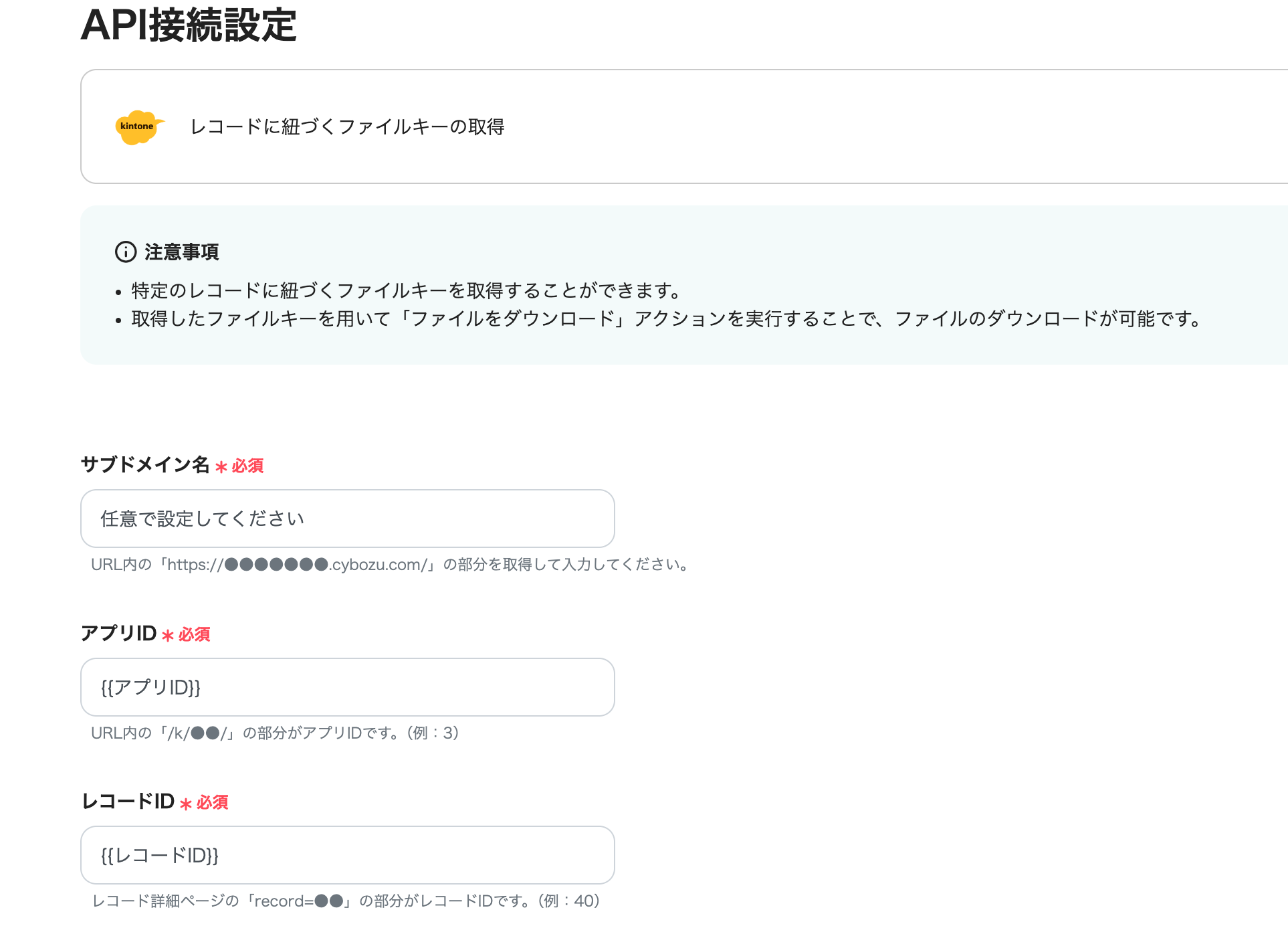Click the レコードID input field
This screenshot has width=1288, height=926.
point(347,855)
